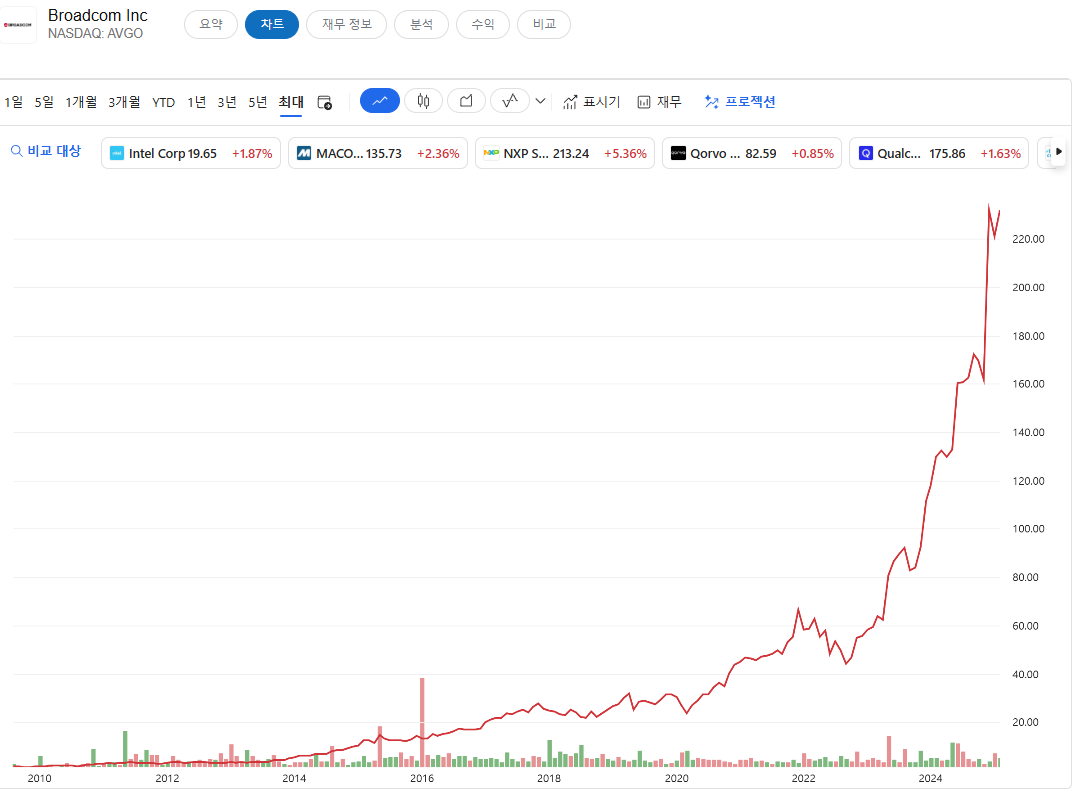Click the NXP logo icon

(491, 153)
